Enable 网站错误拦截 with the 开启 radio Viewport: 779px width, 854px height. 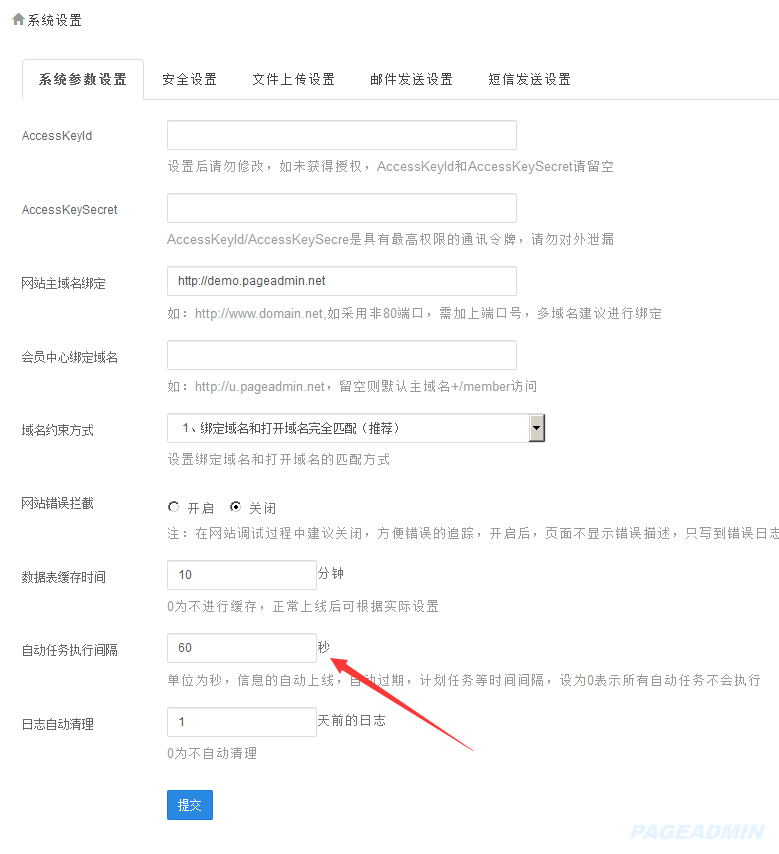pos(174,507)
